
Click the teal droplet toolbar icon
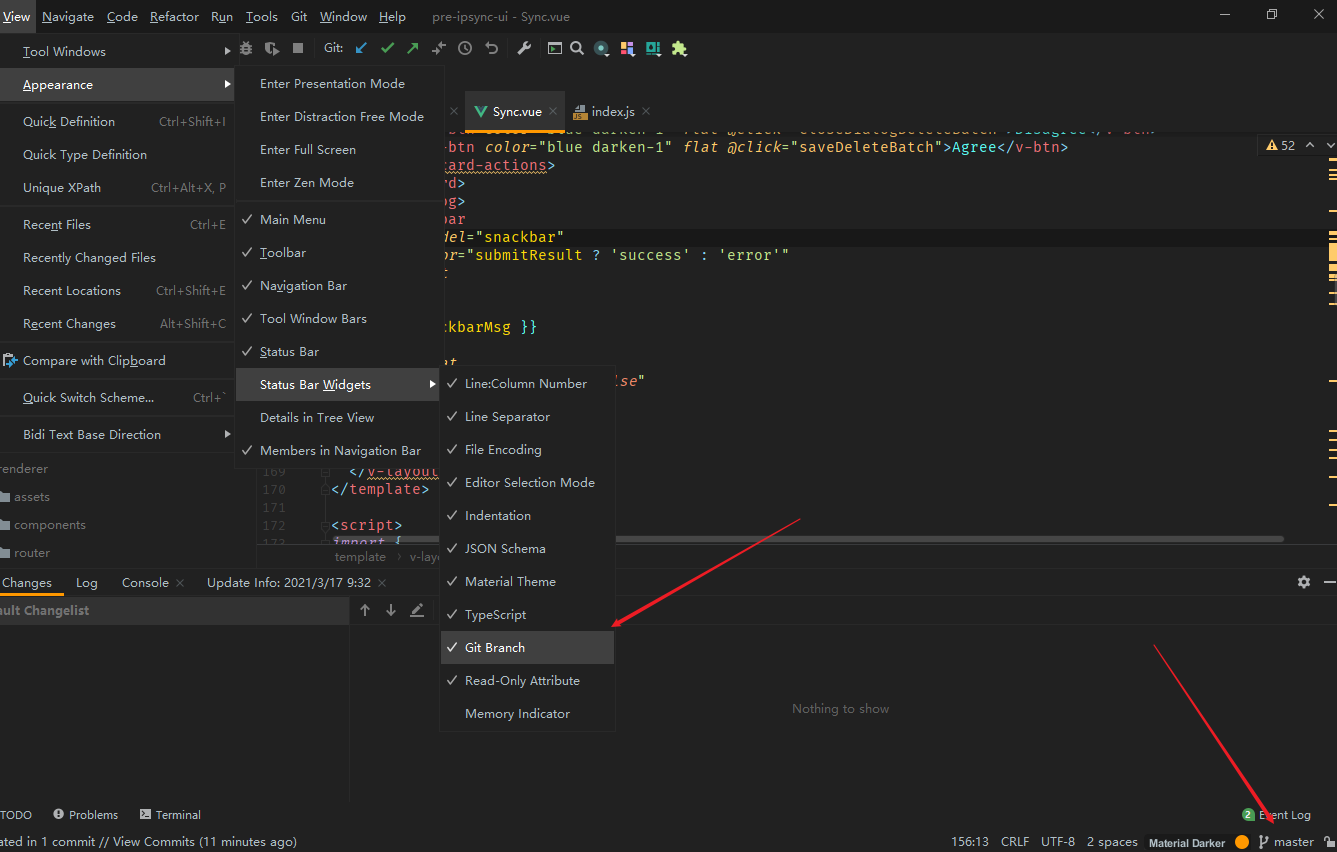653,48
